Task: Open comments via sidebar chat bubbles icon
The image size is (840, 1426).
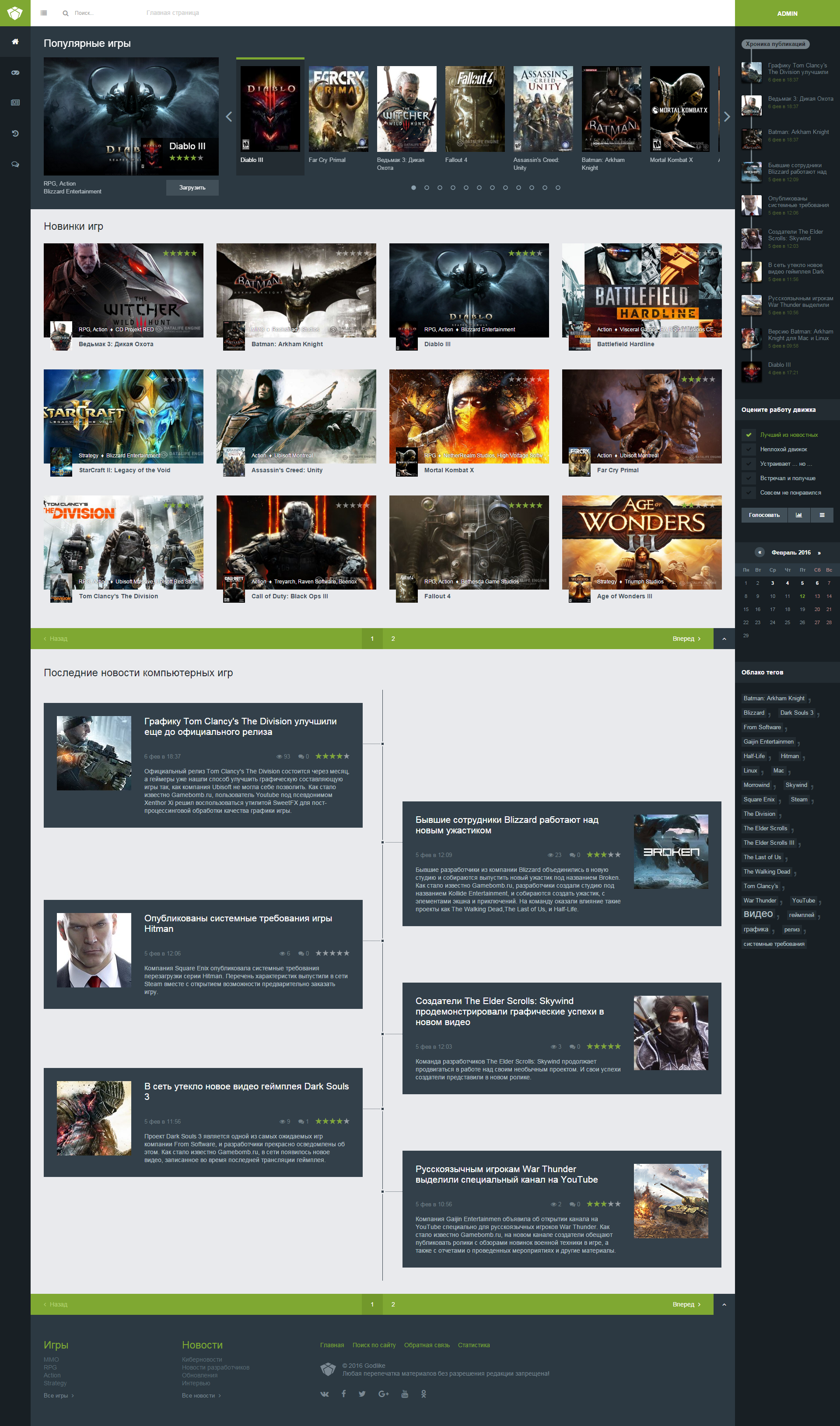Action: (x=15, y=164)
